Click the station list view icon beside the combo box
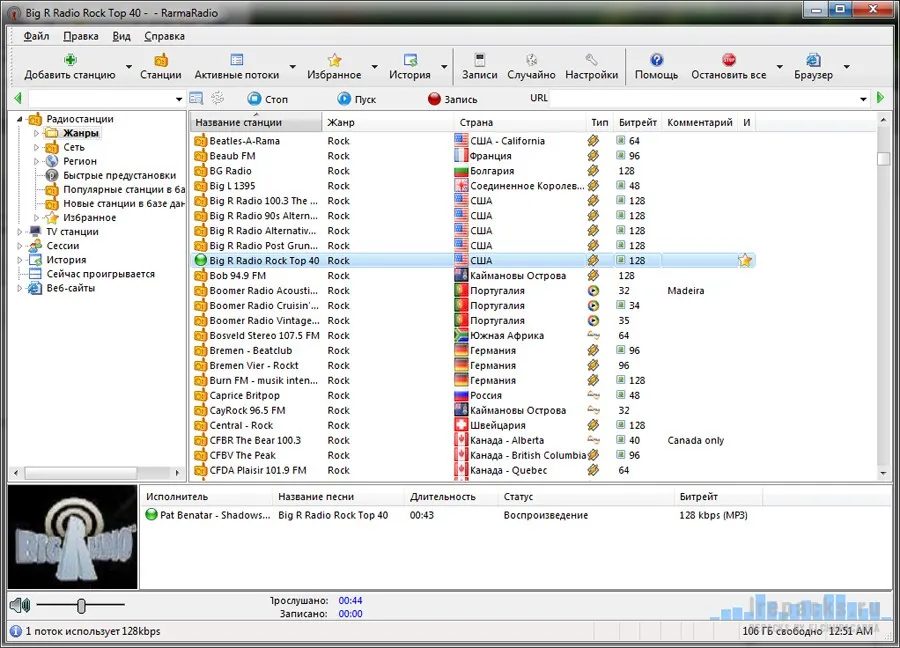This screenshot has width=900, height=648. (x=196, y=98)
